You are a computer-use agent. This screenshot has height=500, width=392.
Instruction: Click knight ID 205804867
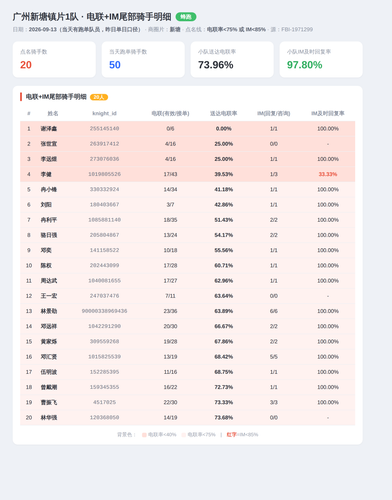104,235
